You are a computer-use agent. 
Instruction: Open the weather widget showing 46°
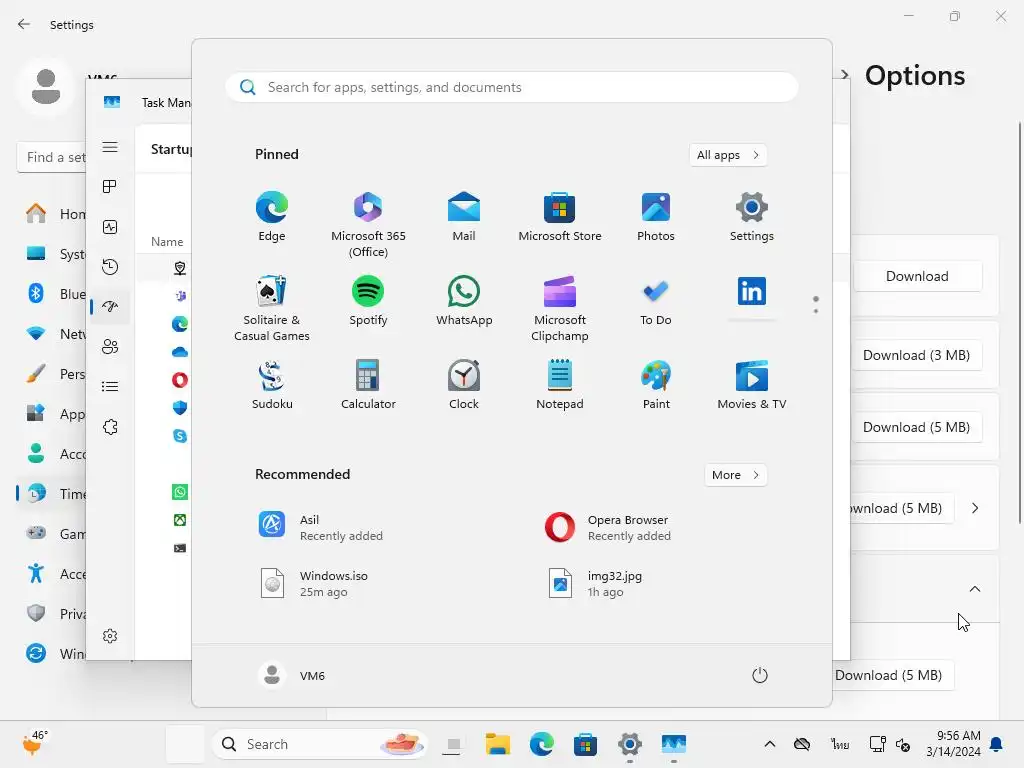[34, 744]
